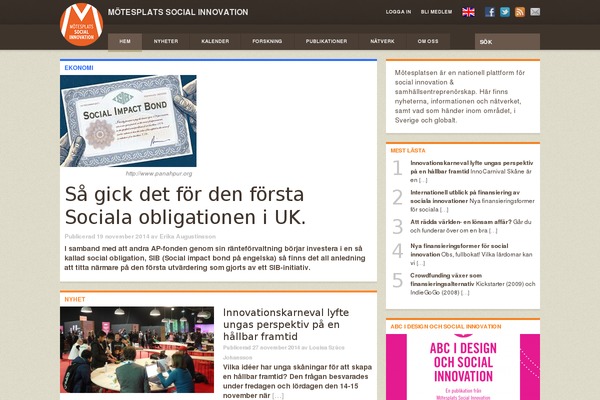Open most-read item 4 'Nya finansieringsformer för social innovation'
The image size is (600, 400).
pyautogui.click(x=471, y=255)
